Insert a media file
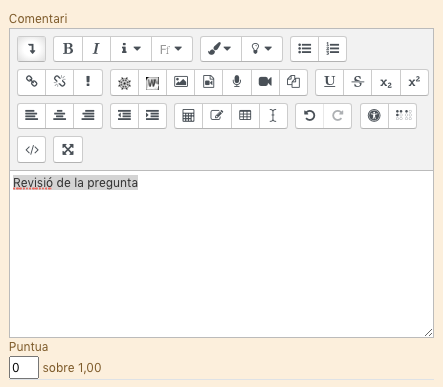 click(x=209, y=82)
